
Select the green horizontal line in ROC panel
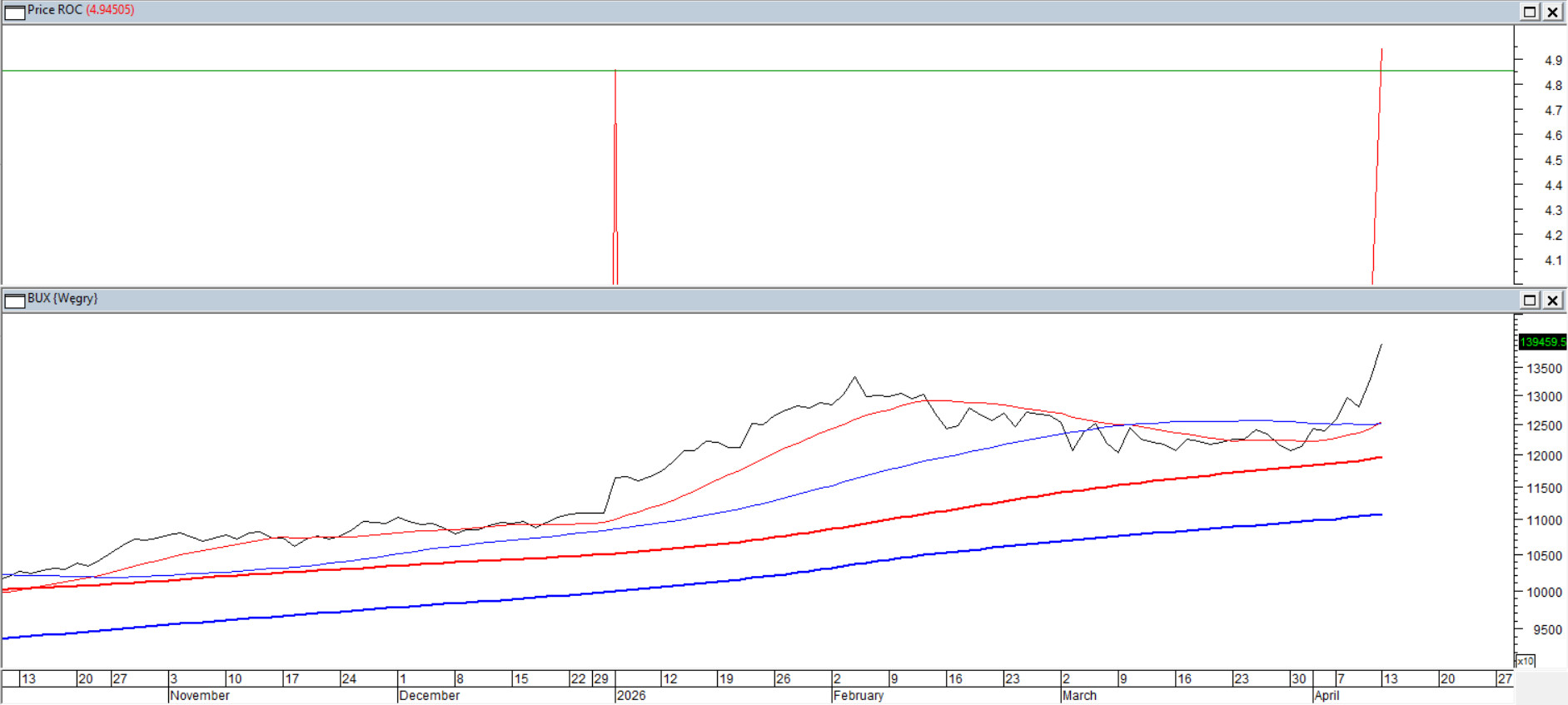pyautogui.click(x=333, y=71)
